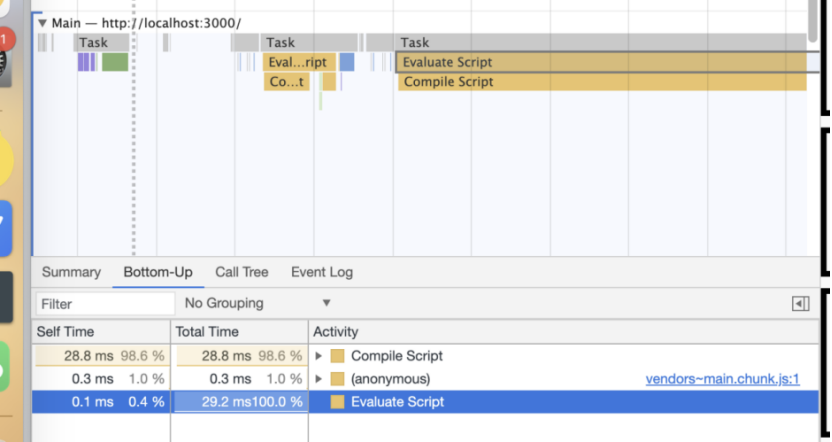Select the Bottom-Up tab

158,272
